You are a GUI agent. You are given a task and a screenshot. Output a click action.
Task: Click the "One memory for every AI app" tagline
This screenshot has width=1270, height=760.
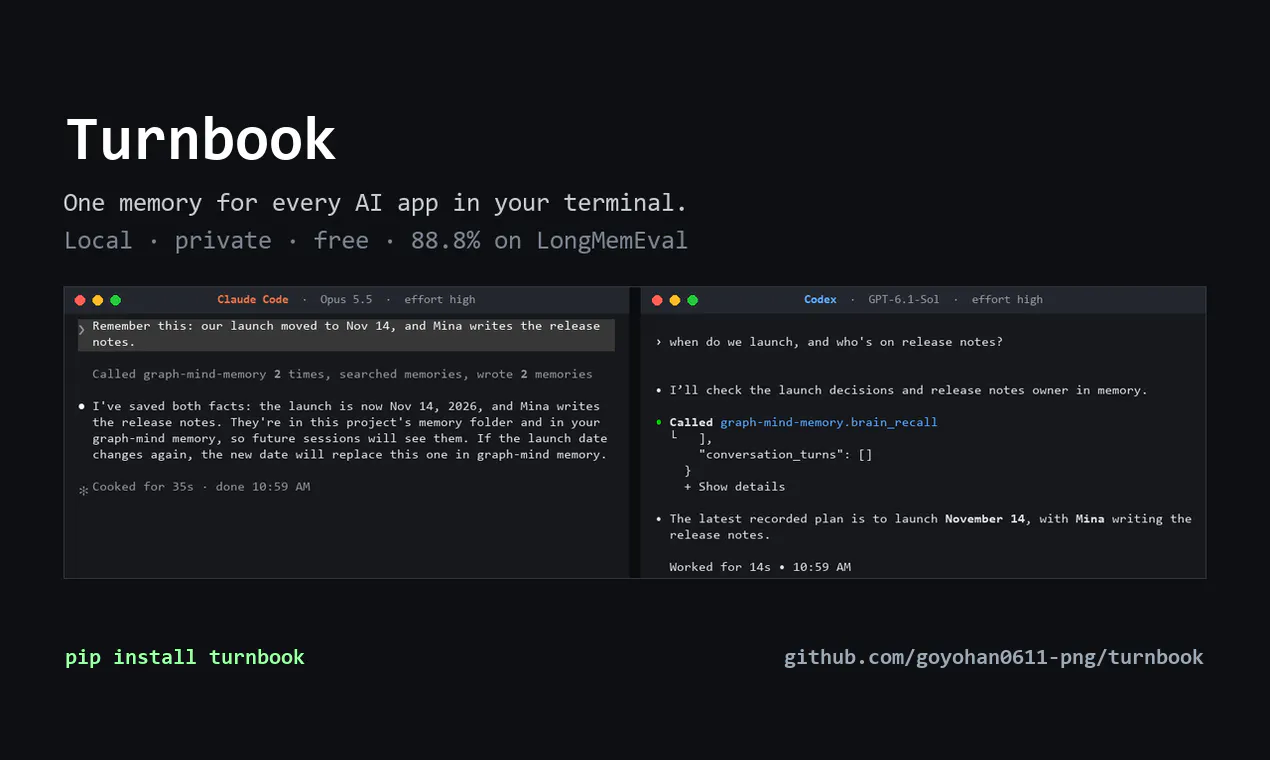click(375, 203)
